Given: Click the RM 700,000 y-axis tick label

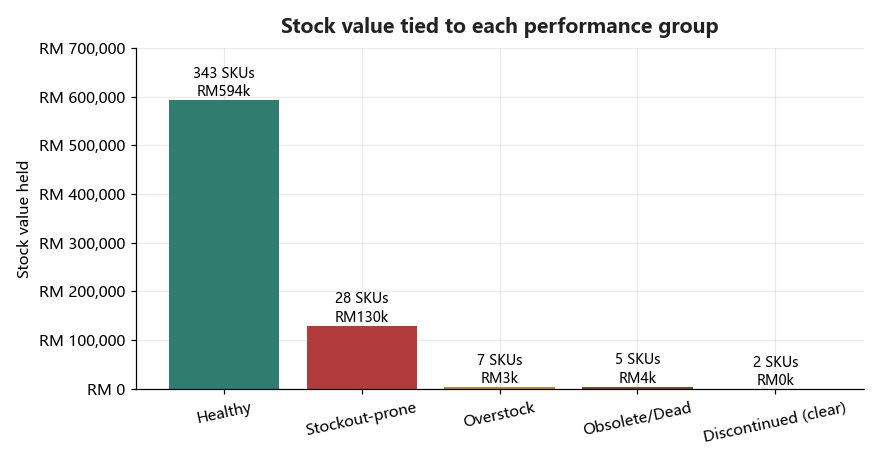Looking at the screenshot, I should click(82, 49).
